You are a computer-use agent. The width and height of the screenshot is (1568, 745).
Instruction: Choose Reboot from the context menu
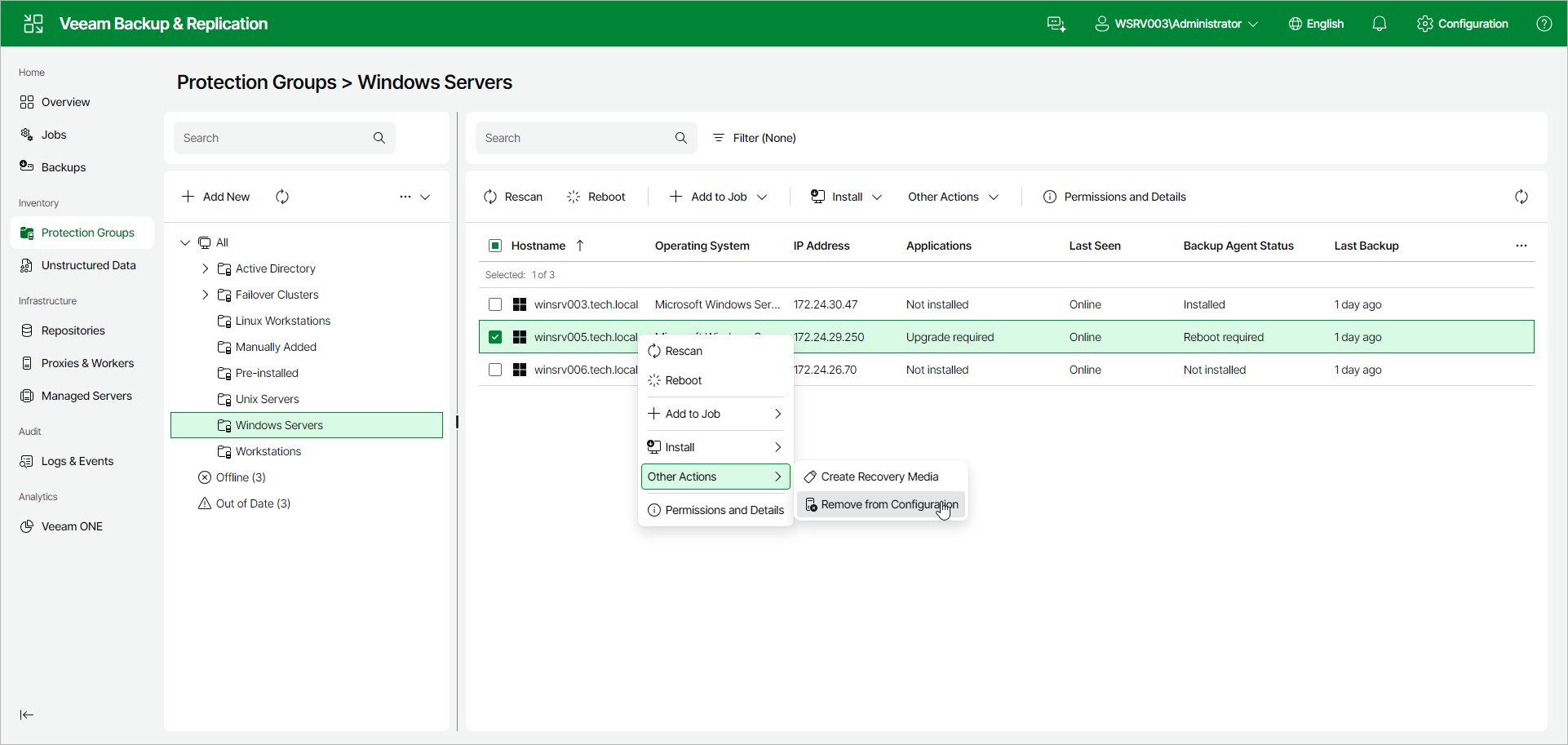pyautogui.click(x=715, y=380)
